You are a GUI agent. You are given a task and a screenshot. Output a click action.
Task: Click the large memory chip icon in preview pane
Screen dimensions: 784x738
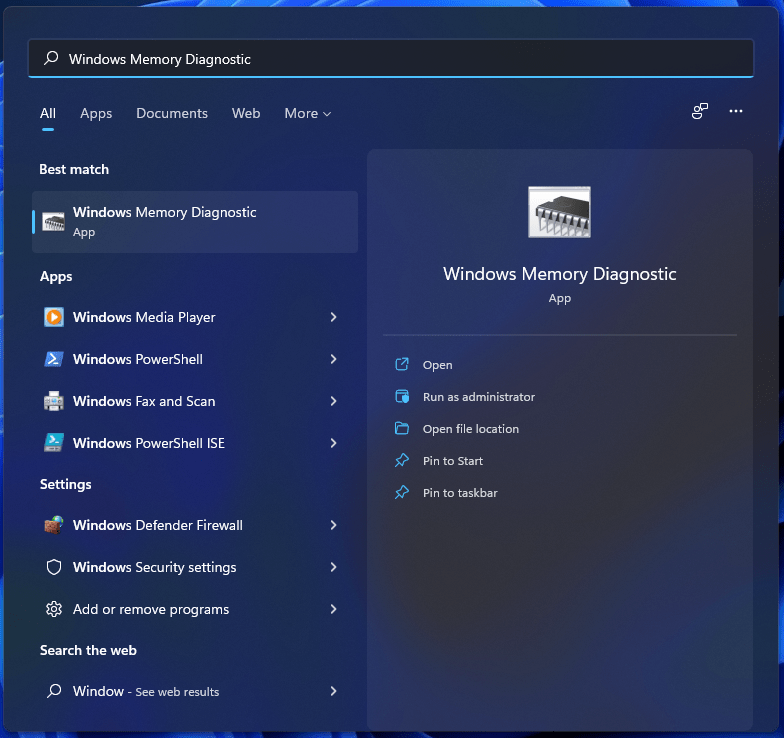[559, 212]
